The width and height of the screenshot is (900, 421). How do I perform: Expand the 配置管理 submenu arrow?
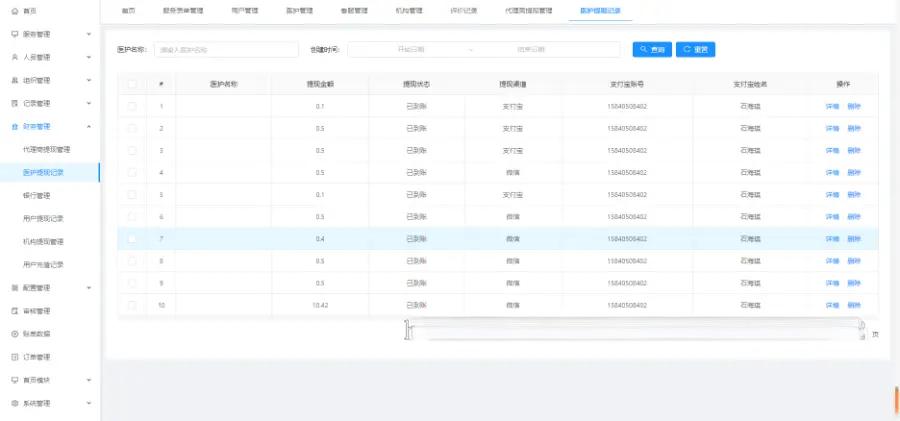pyautogui.click(x=88, y=288)
